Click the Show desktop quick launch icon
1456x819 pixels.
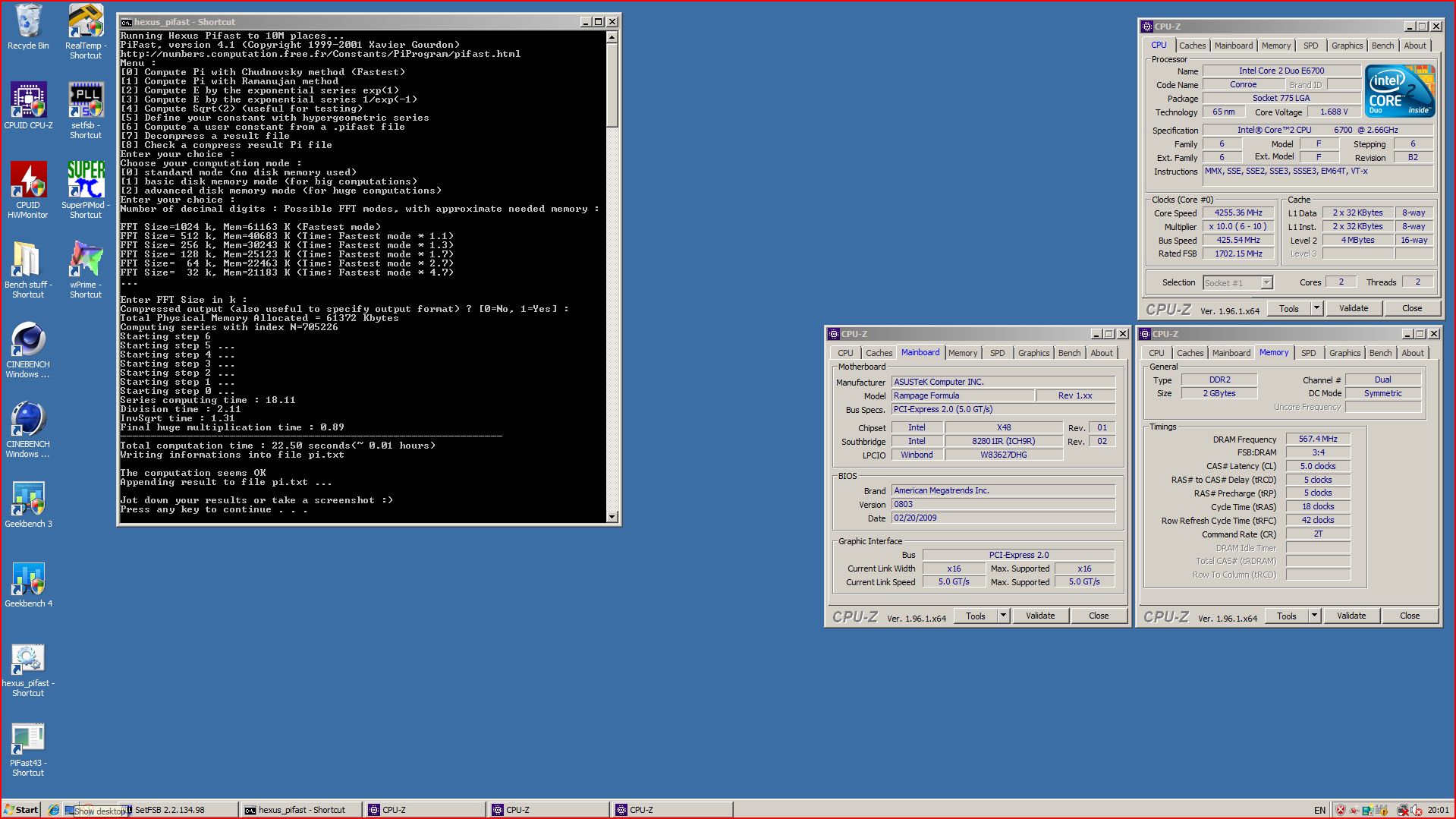70,810
